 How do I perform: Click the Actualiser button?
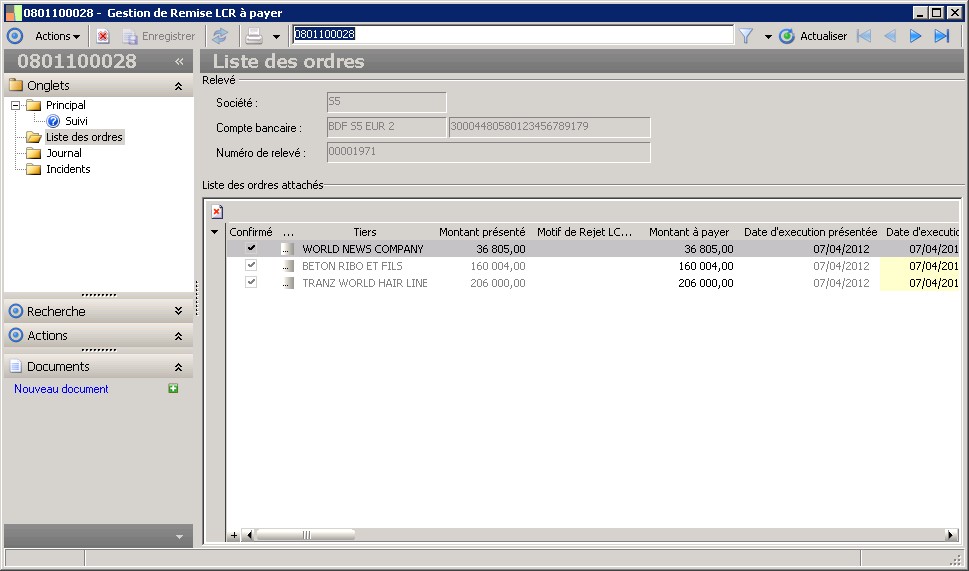813,36
